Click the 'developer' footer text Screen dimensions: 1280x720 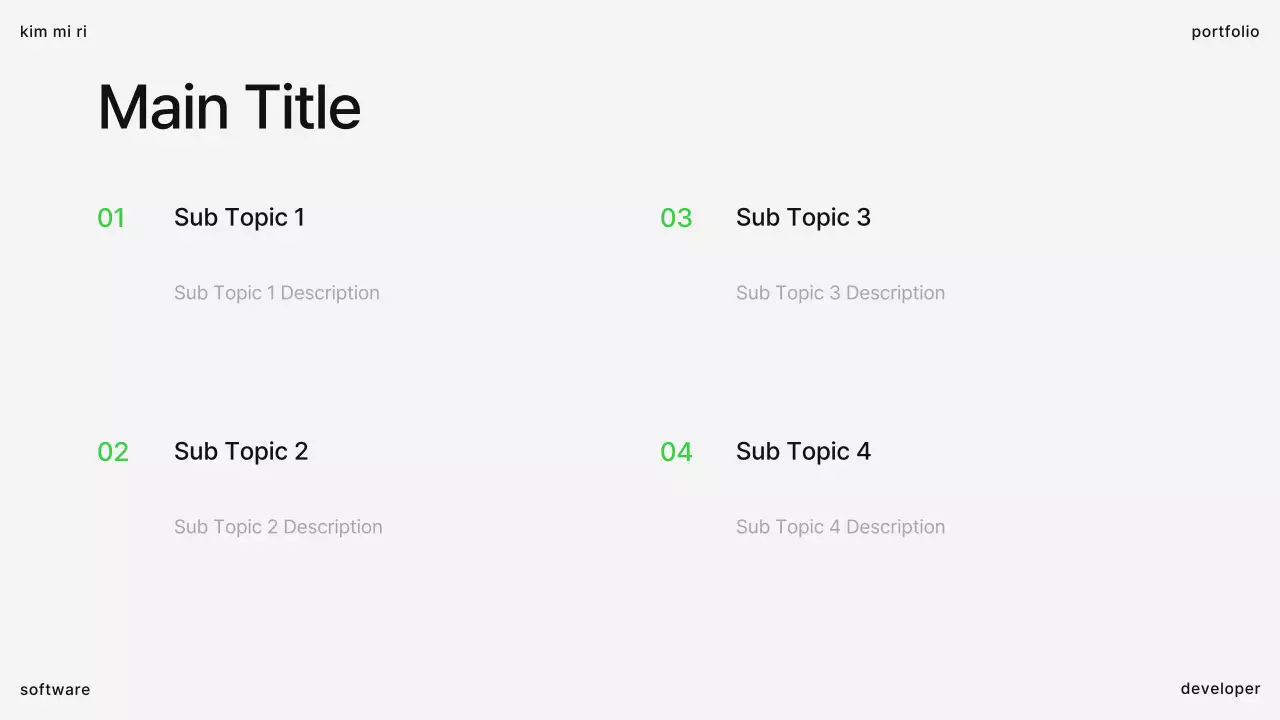click(1220, 689)
